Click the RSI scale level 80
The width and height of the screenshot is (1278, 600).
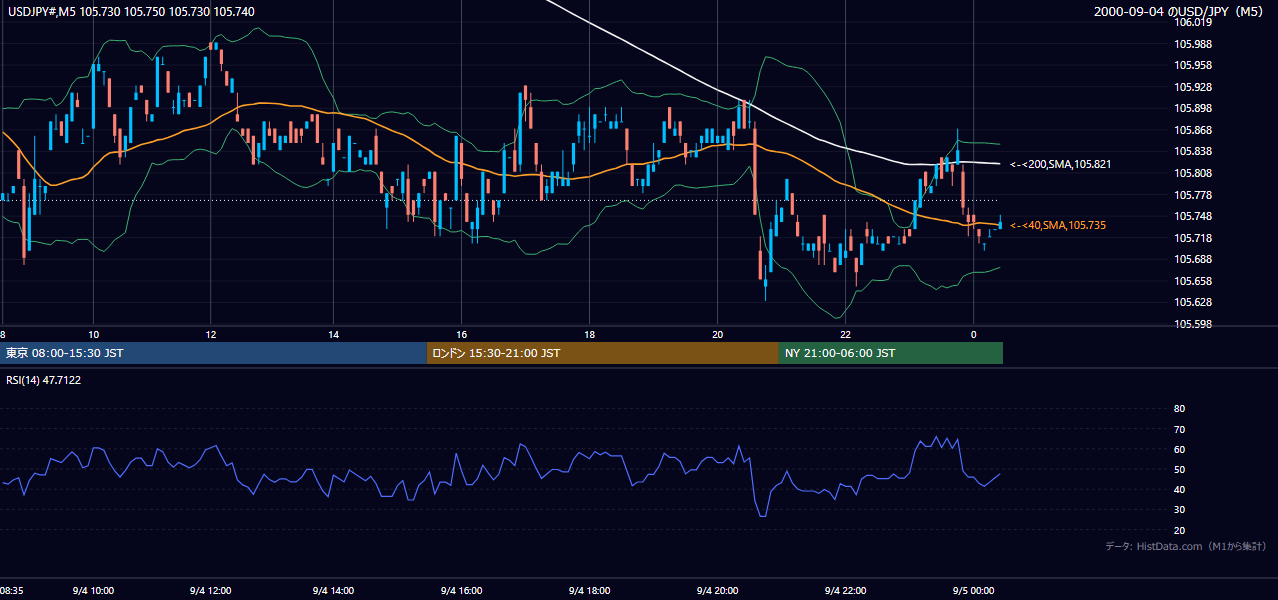point(1179,409)
